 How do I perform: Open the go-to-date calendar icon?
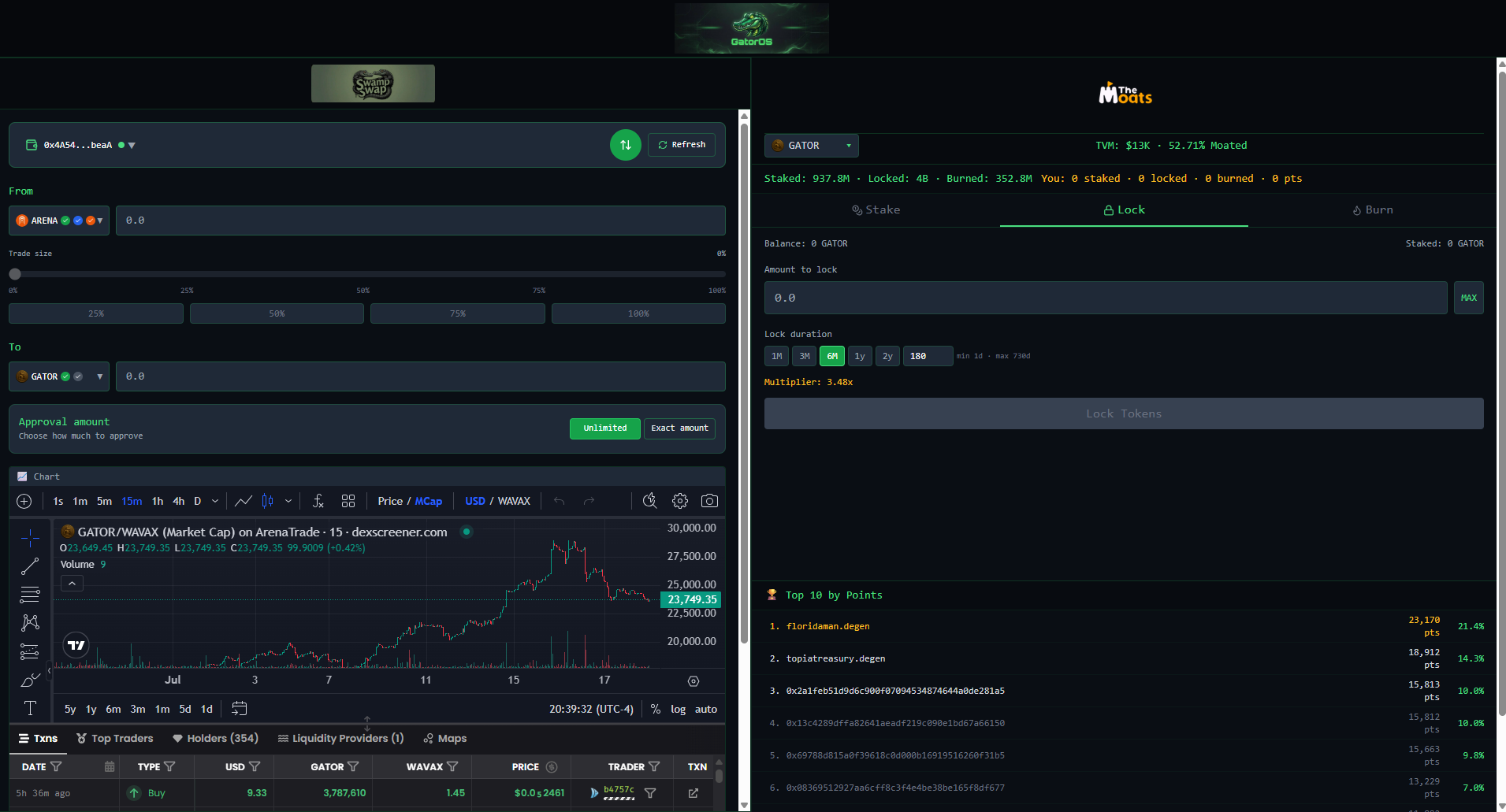point(240,709)
